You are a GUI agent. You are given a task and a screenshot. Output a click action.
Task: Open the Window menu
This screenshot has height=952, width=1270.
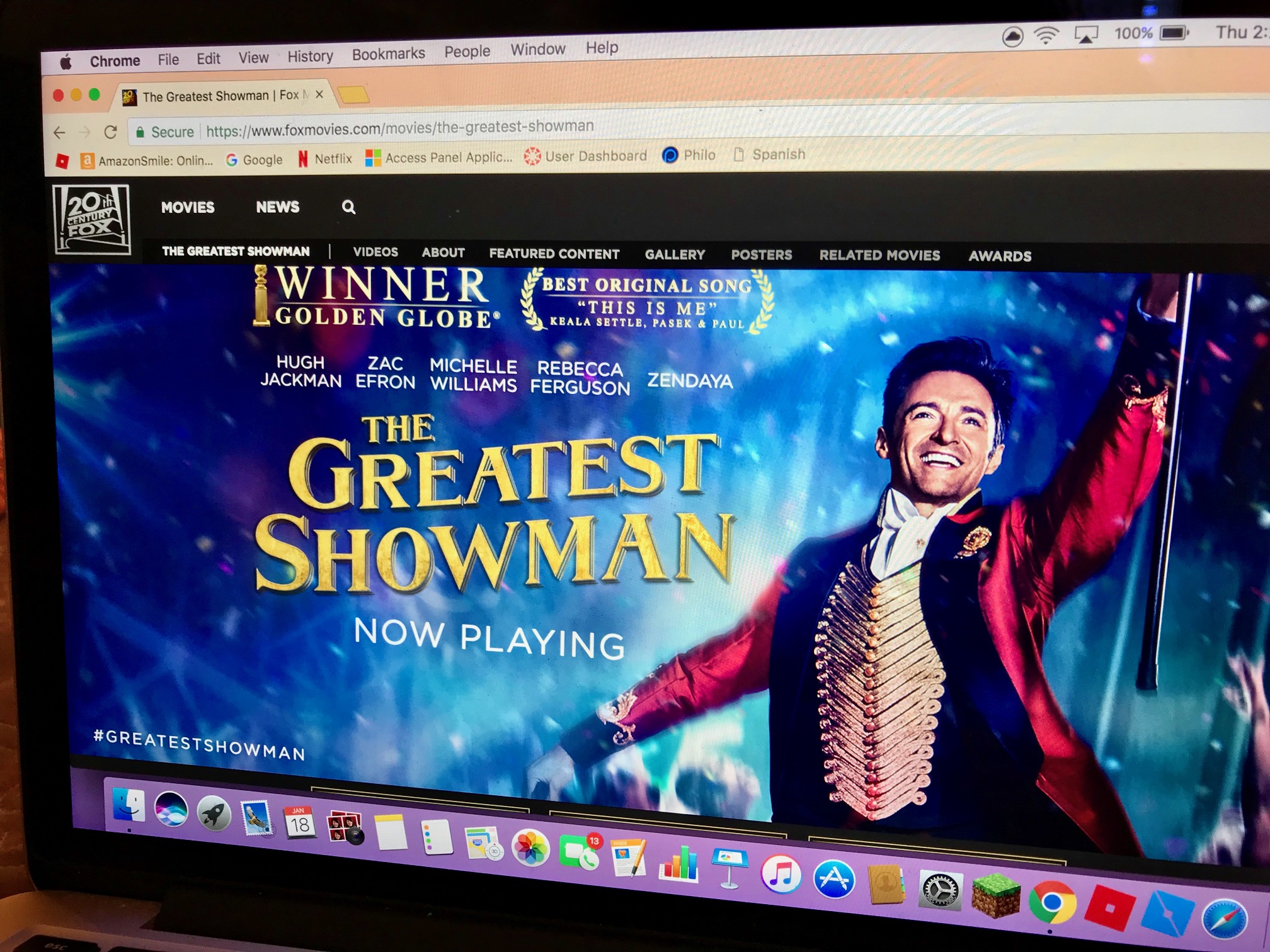[x=538, y=49]
